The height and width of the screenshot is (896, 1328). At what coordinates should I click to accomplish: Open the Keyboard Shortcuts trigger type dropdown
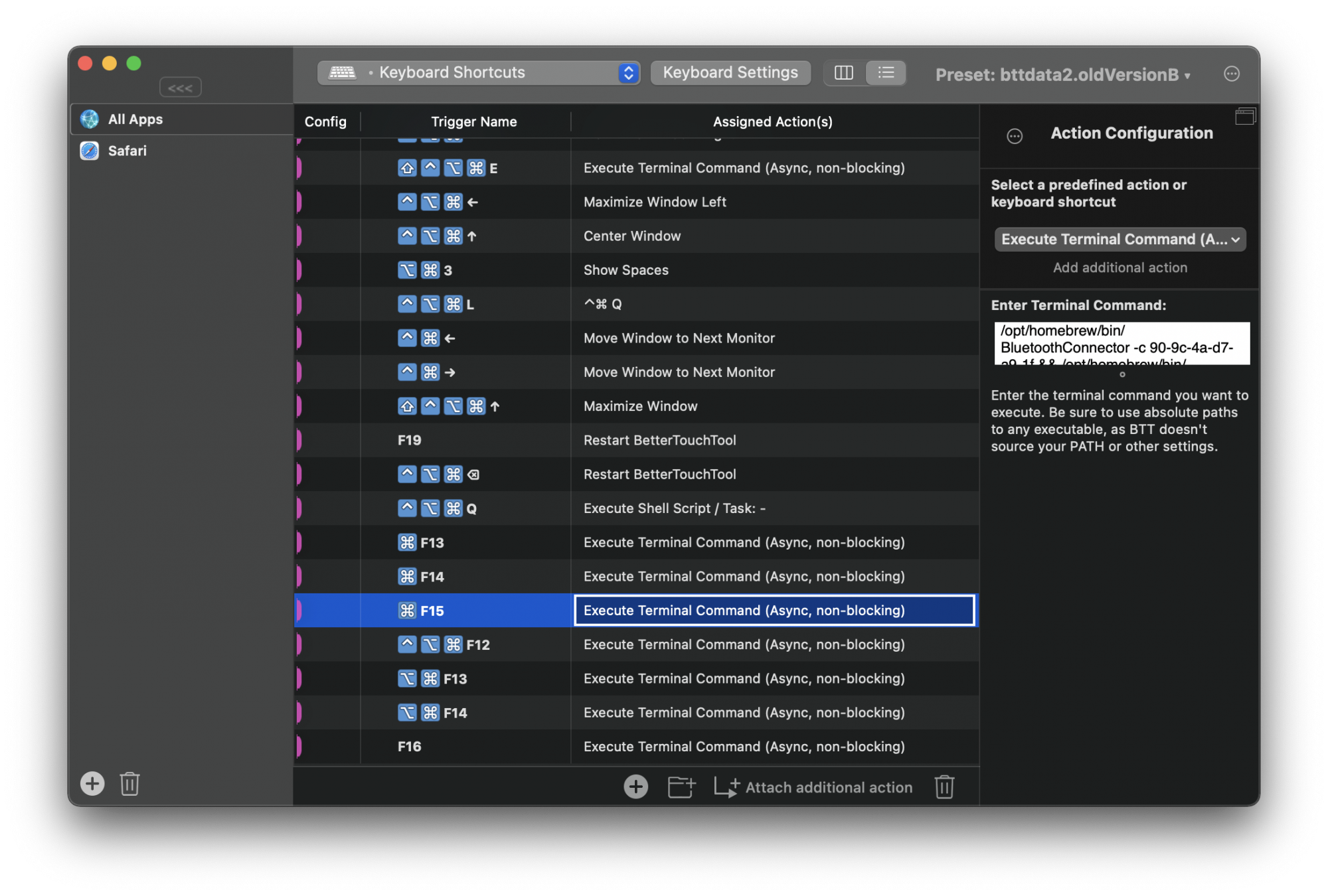click(479, 73)
